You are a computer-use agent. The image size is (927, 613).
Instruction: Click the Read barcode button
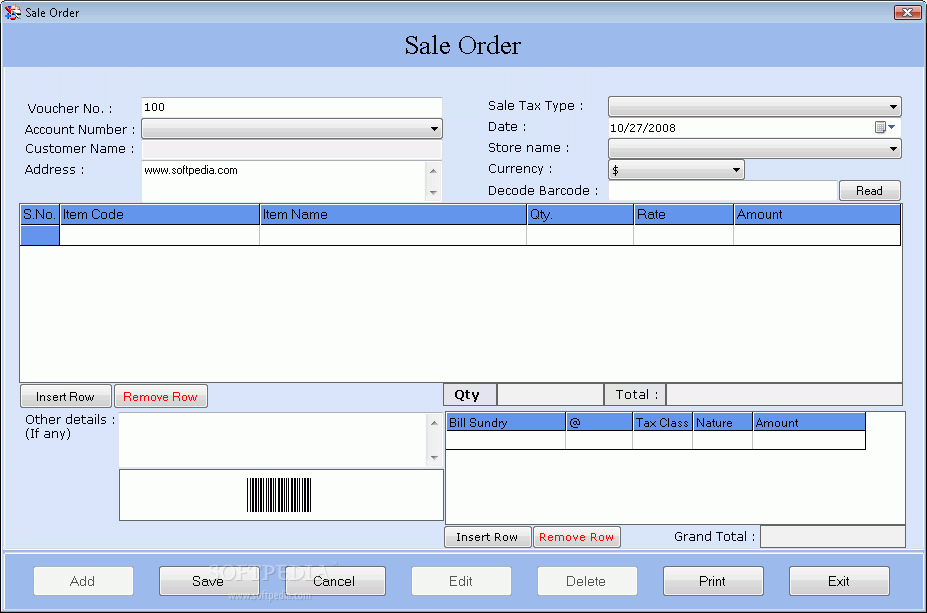coord(869,191)
